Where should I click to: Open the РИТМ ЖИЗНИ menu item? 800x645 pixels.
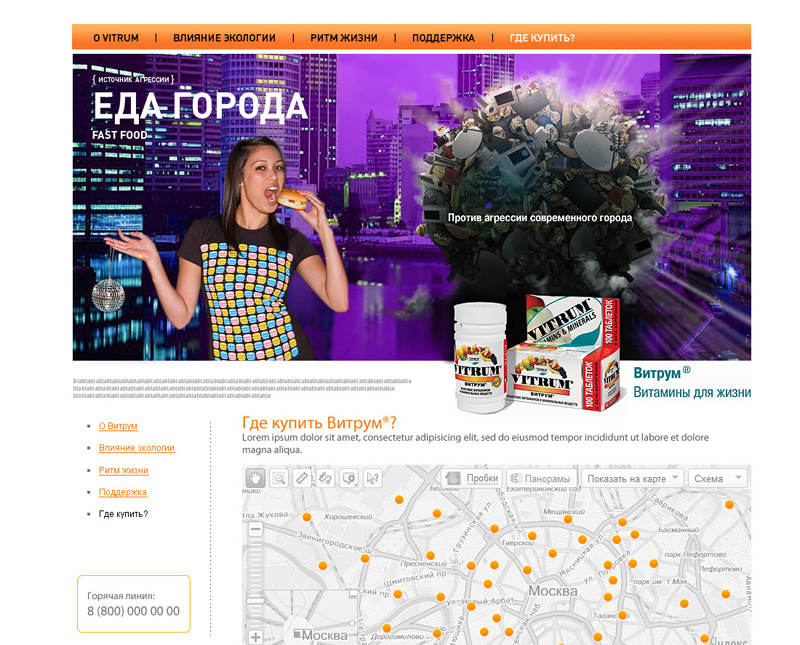(x=344, y=38)
